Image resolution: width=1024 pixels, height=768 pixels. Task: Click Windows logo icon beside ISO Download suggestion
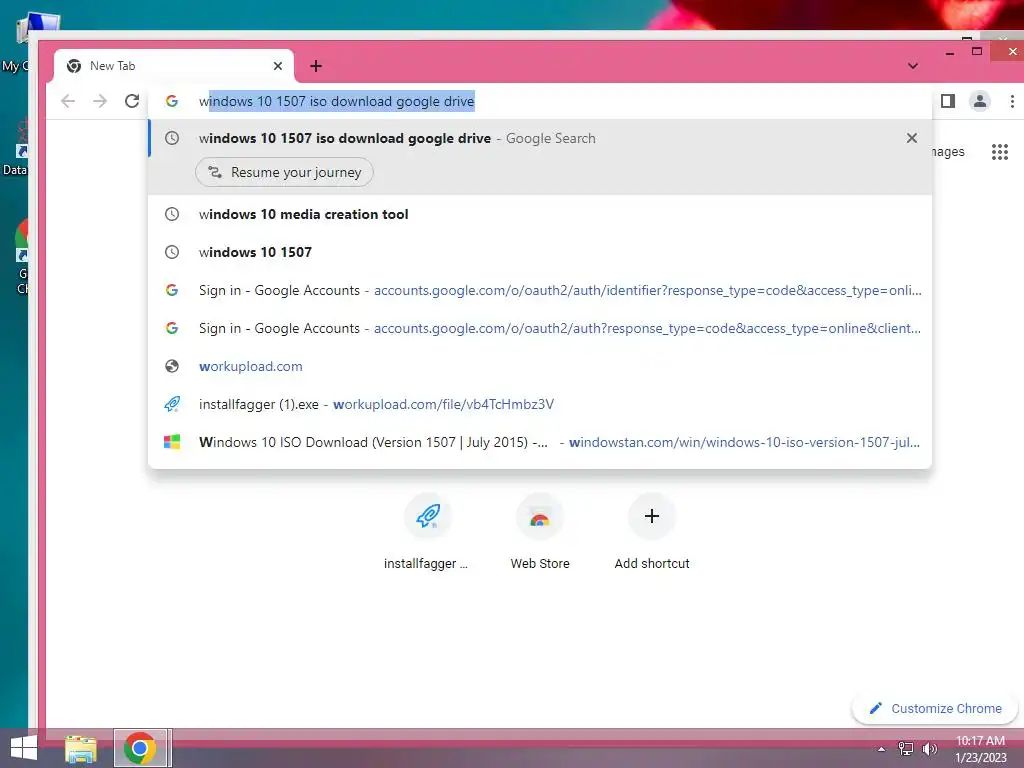click(172, 441)
